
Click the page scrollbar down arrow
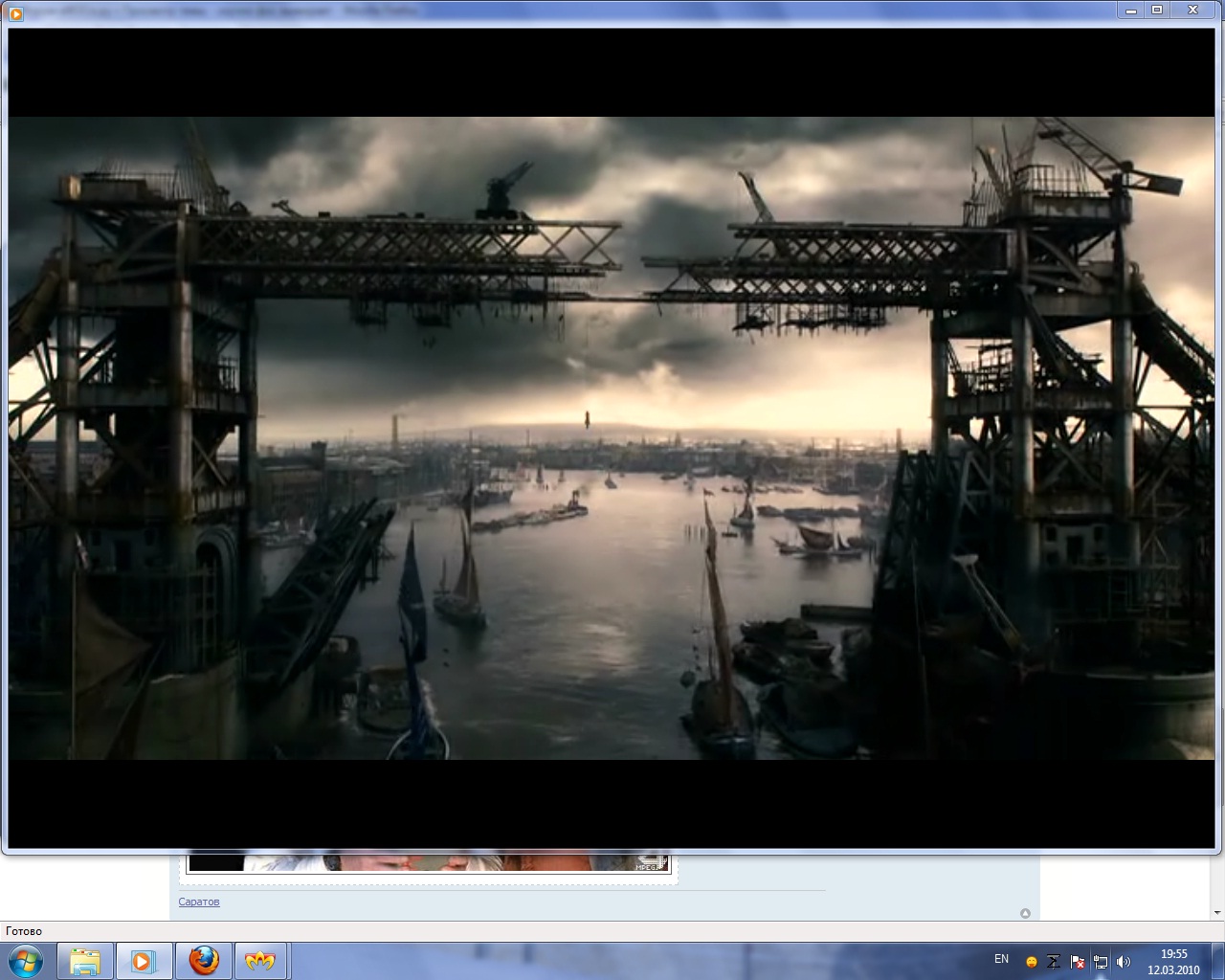[1217, 912]
